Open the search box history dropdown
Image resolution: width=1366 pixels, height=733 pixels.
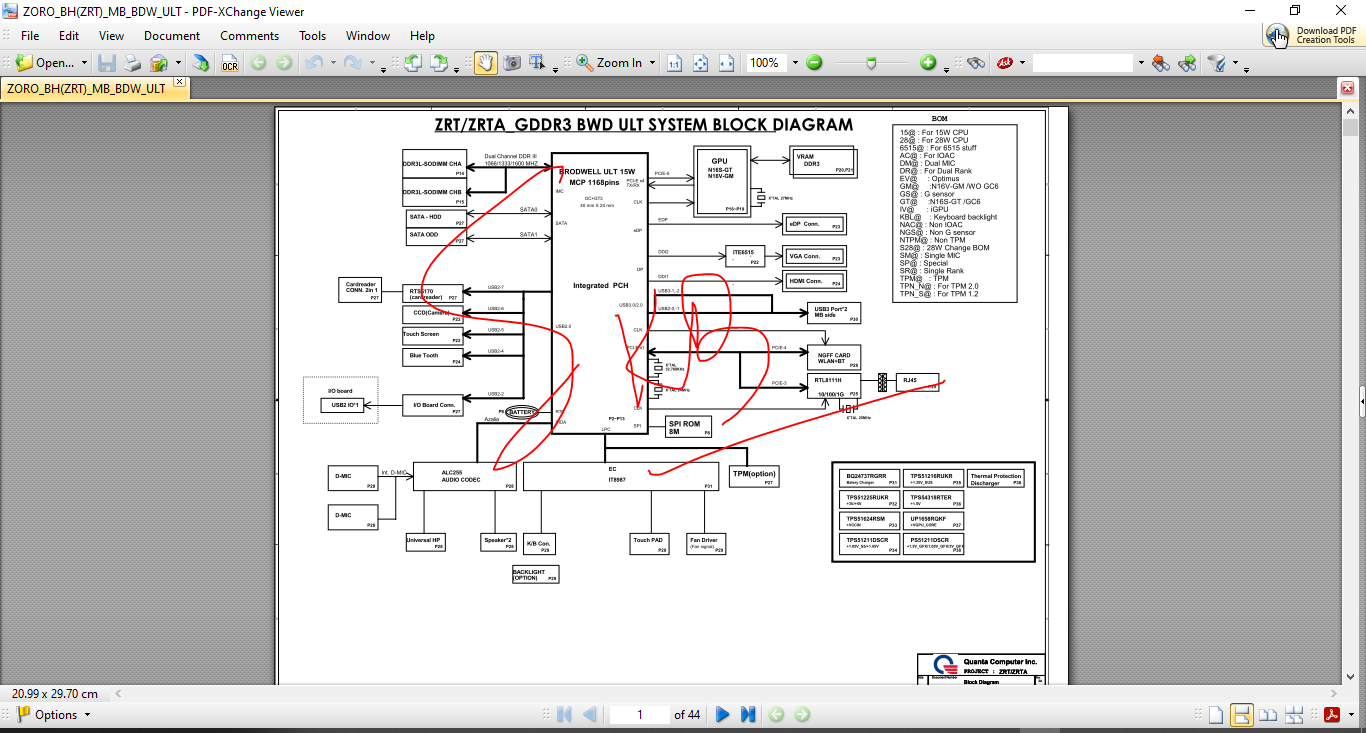tap(1140, 63)
